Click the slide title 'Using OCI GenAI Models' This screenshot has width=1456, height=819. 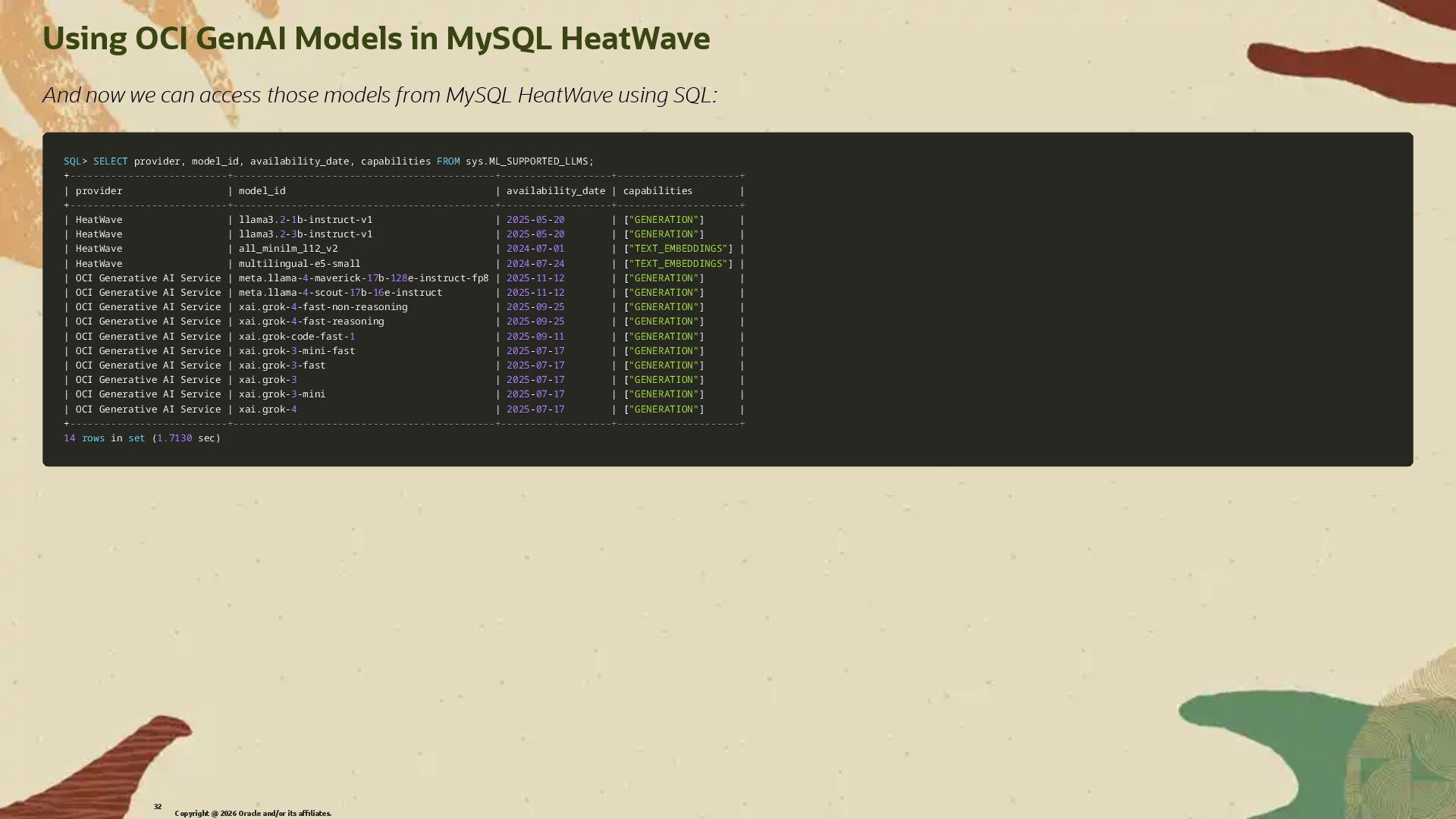[376, 39]
